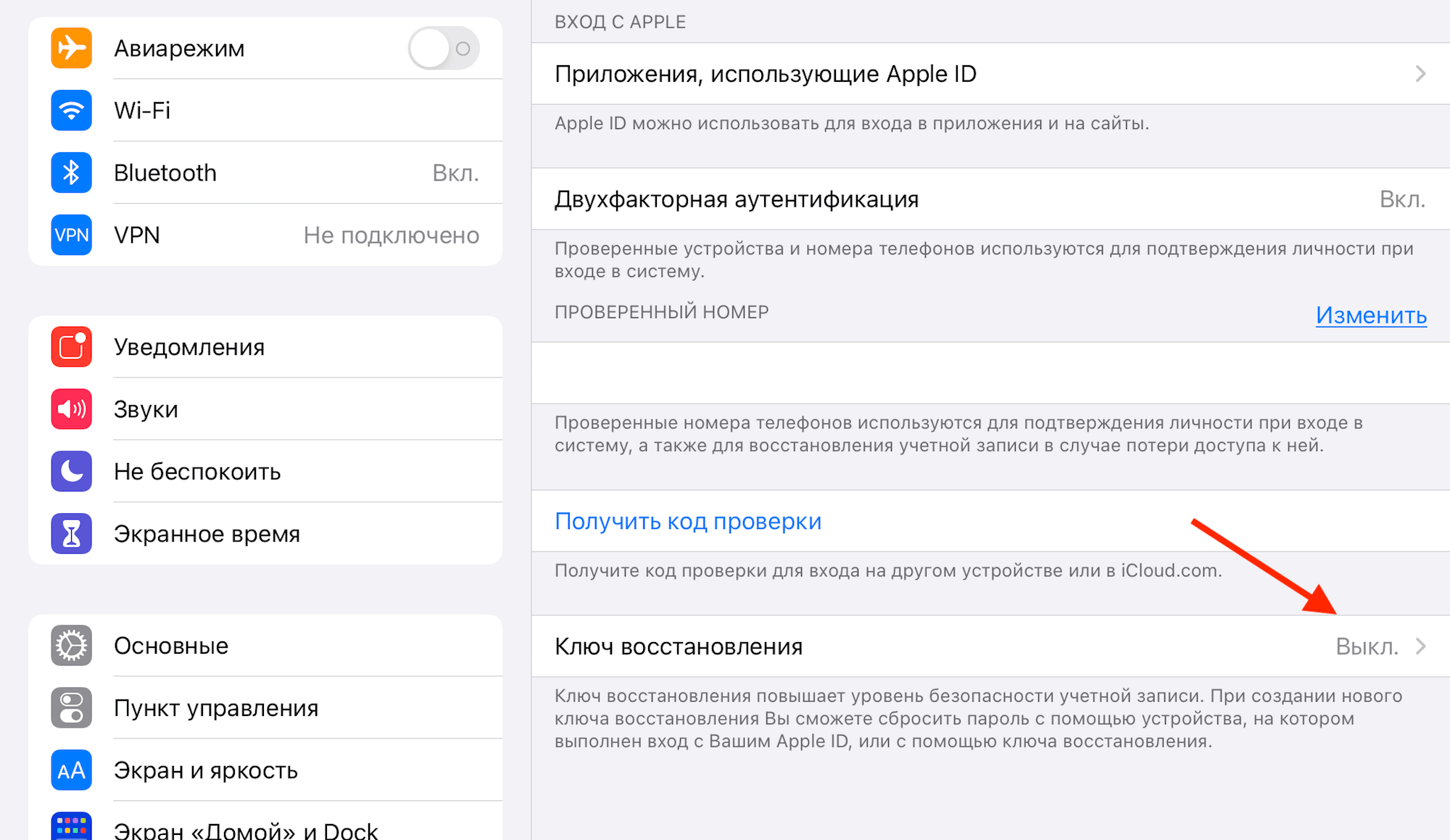
Task: Open Экран «Домой» и Dock label
Action: pos(246,830)
